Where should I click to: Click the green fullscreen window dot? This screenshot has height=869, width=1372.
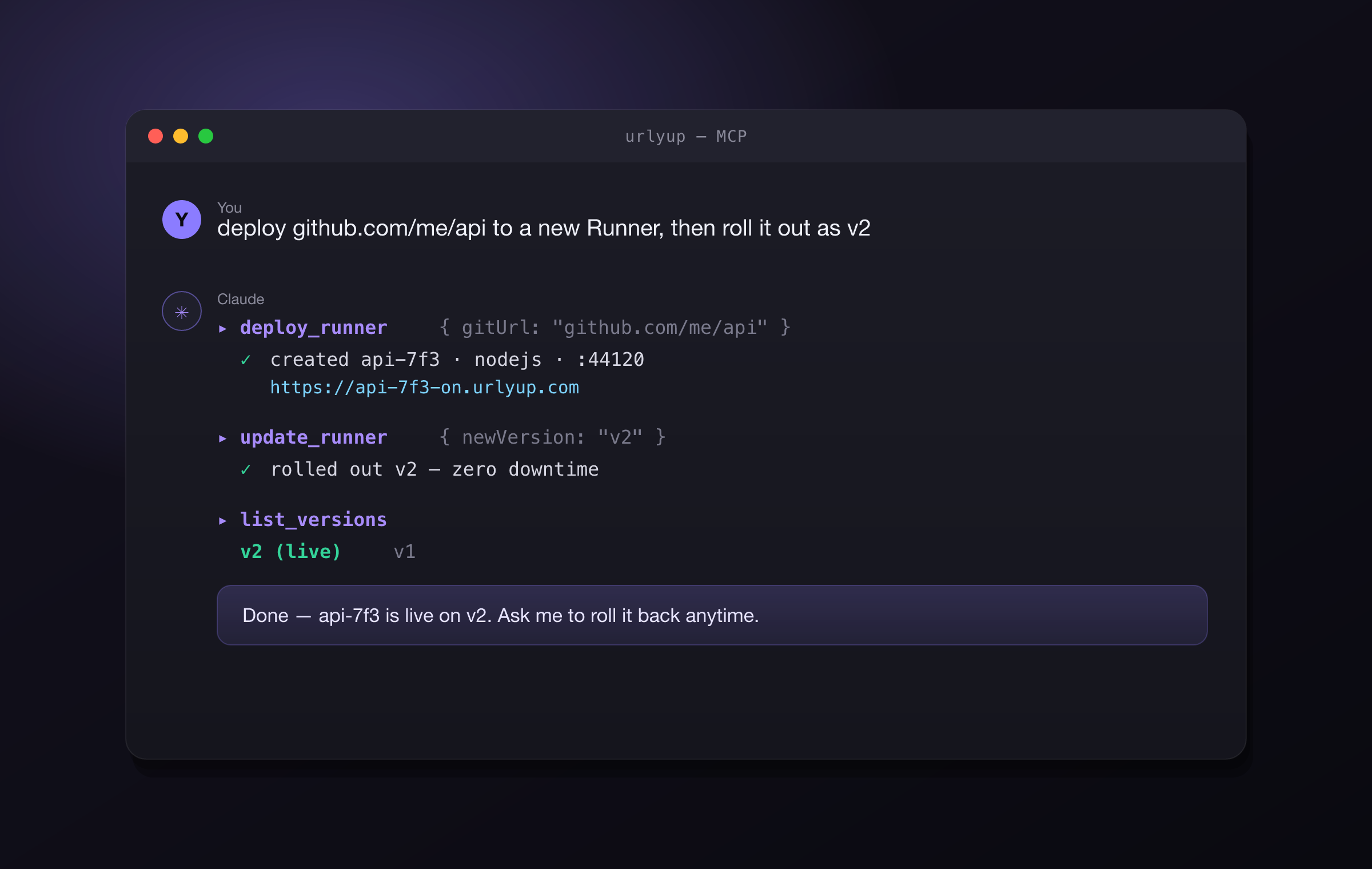coord(206,136)
